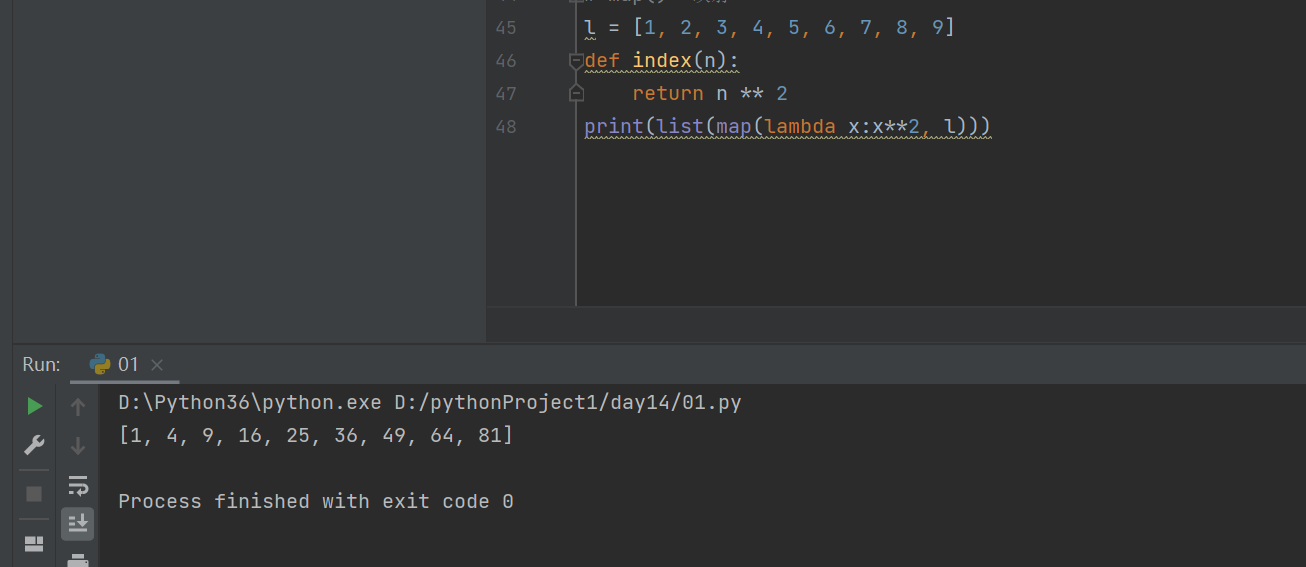Image resolution: width=1306 pixels, height=567 pixels.
Task: Click the 'index' function name
Action: click(662, 61)
